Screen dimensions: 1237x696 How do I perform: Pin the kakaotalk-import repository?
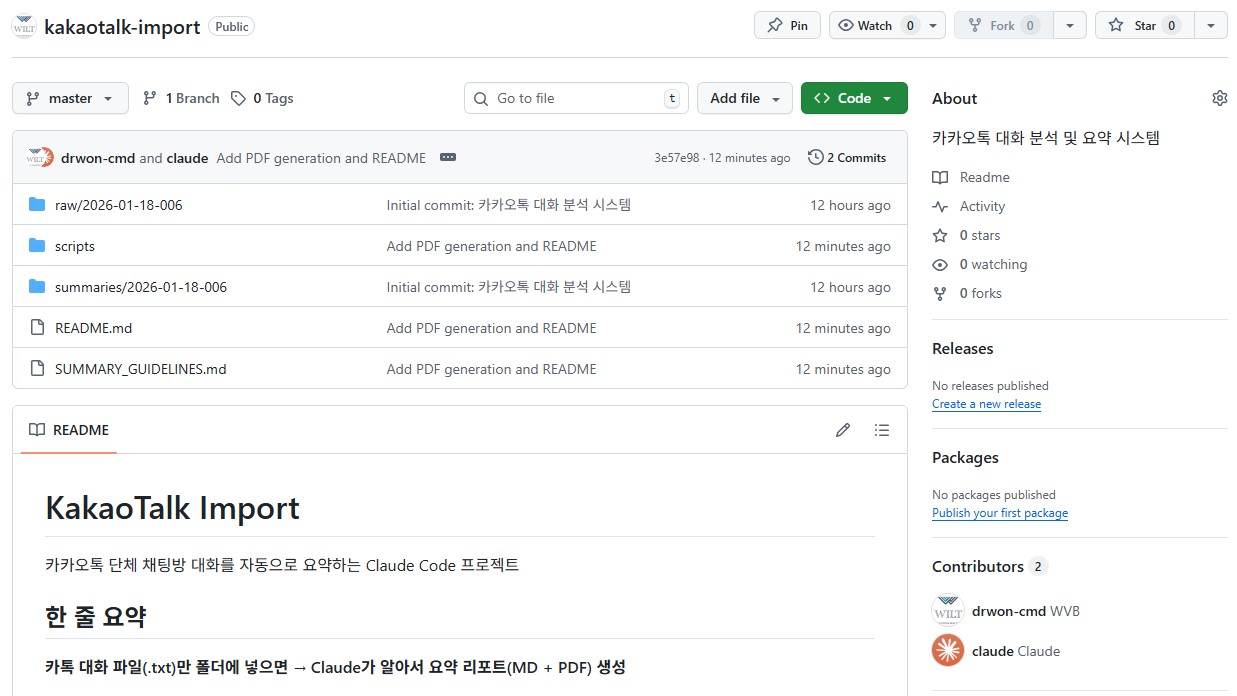787,26
